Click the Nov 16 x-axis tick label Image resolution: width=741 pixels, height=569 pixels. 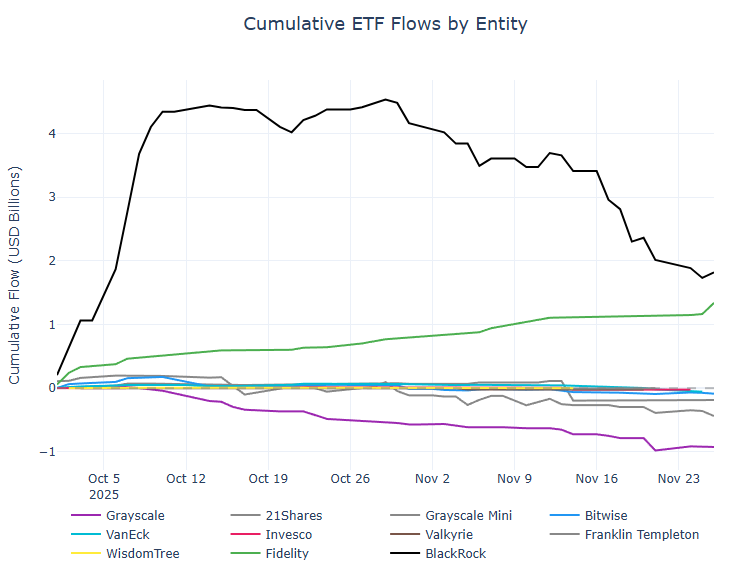click(595, 479)
